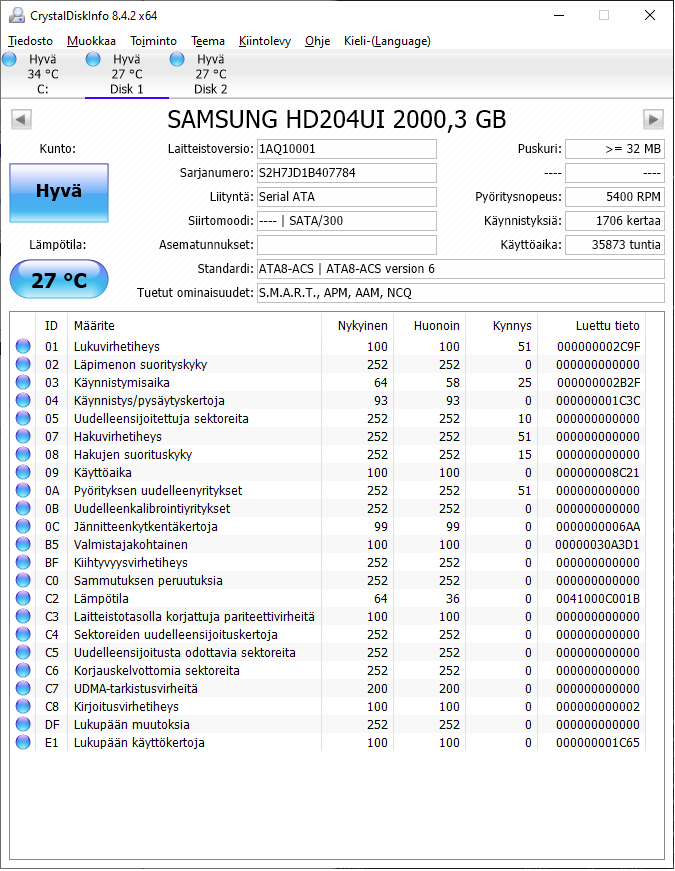Click status icon for C7 UDMA-tarkistusvirheitä
This screenshot has height=871, width=675.
point(23,689)
